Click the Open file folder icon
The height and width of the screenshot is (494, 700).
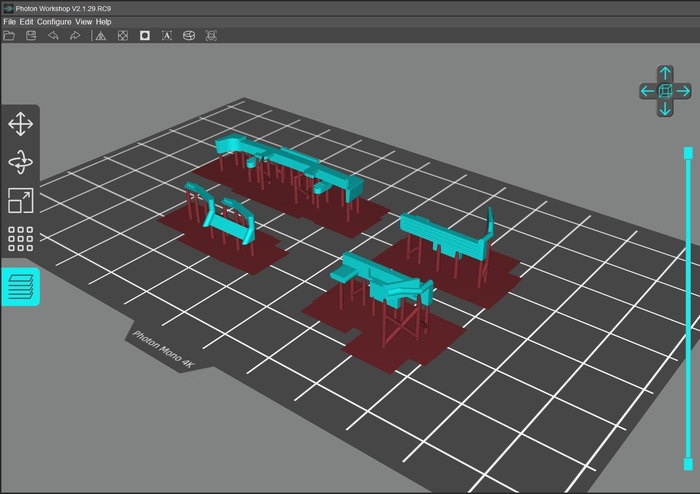coord(9,36)
